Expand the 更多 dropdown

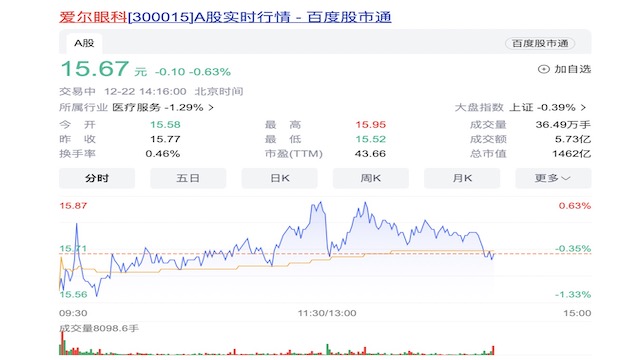coord(553,178)
